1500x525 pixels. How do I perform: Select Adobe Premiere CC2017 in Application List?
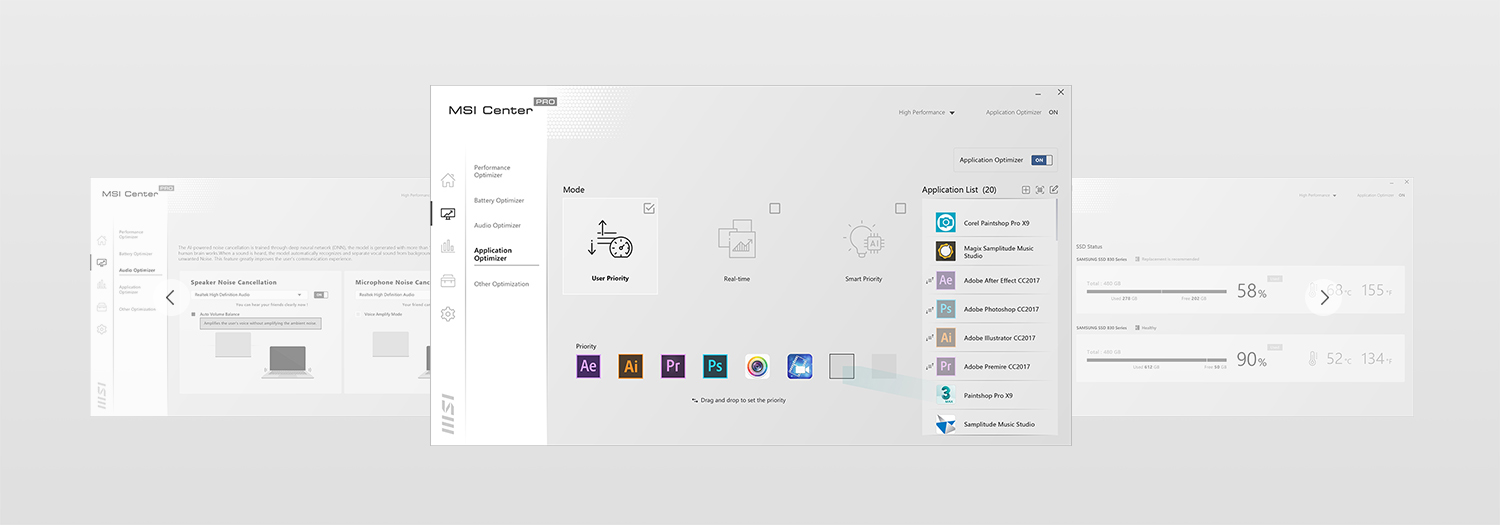pos(988,366)
